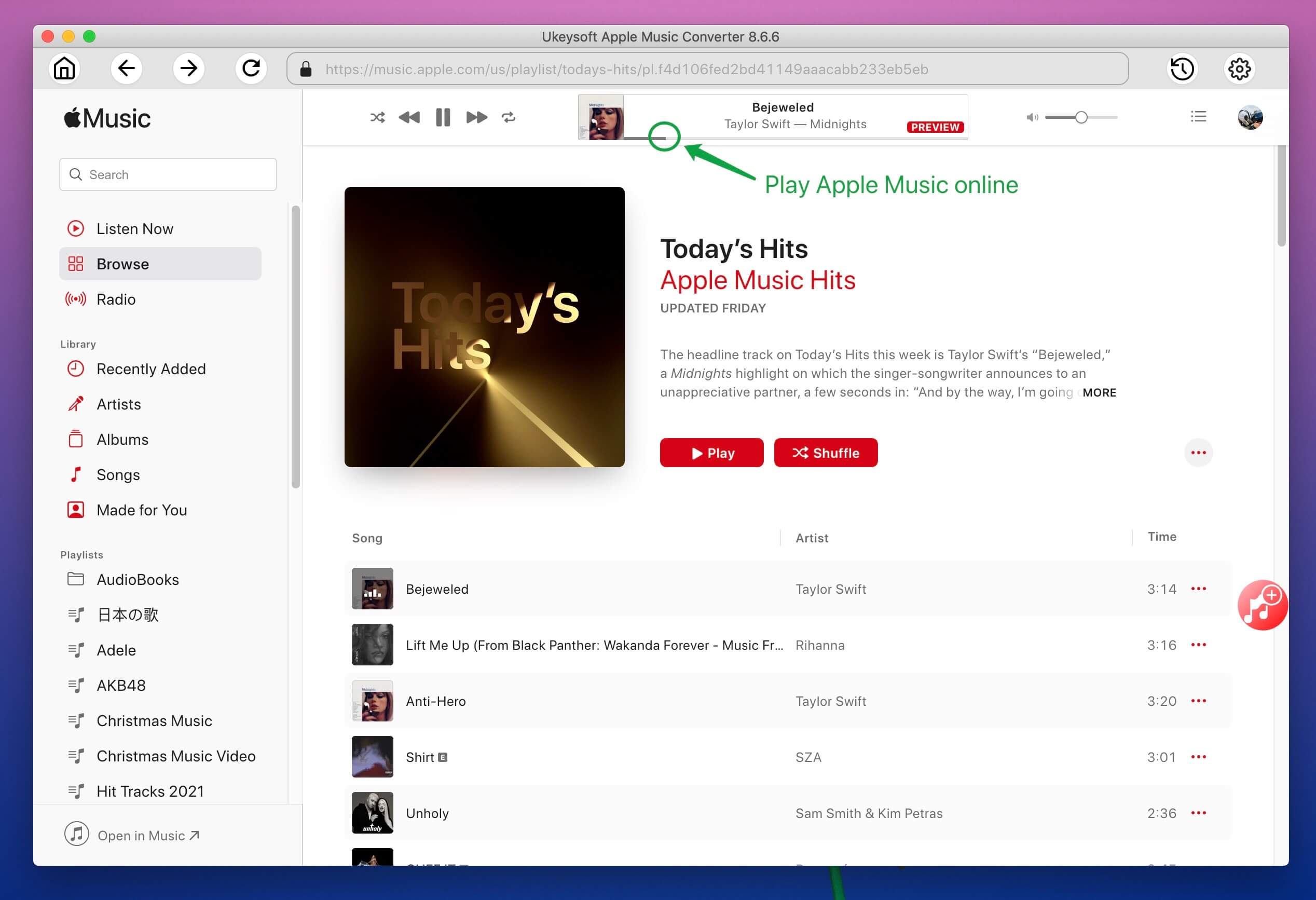The height and width of the screenshot is (900, 1316).
Task: Select Radio from sidebar
Action: (115, 299)
